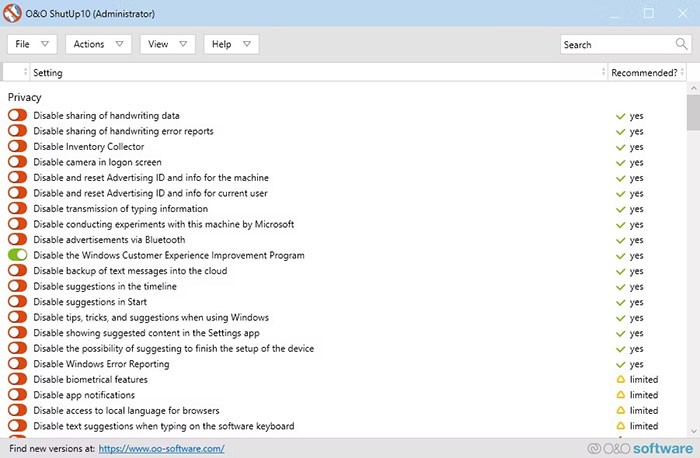This screenshot has height=458, width=700.
Task: Enable Disable camera in logon screen switch
Action: tap(17, 162)
